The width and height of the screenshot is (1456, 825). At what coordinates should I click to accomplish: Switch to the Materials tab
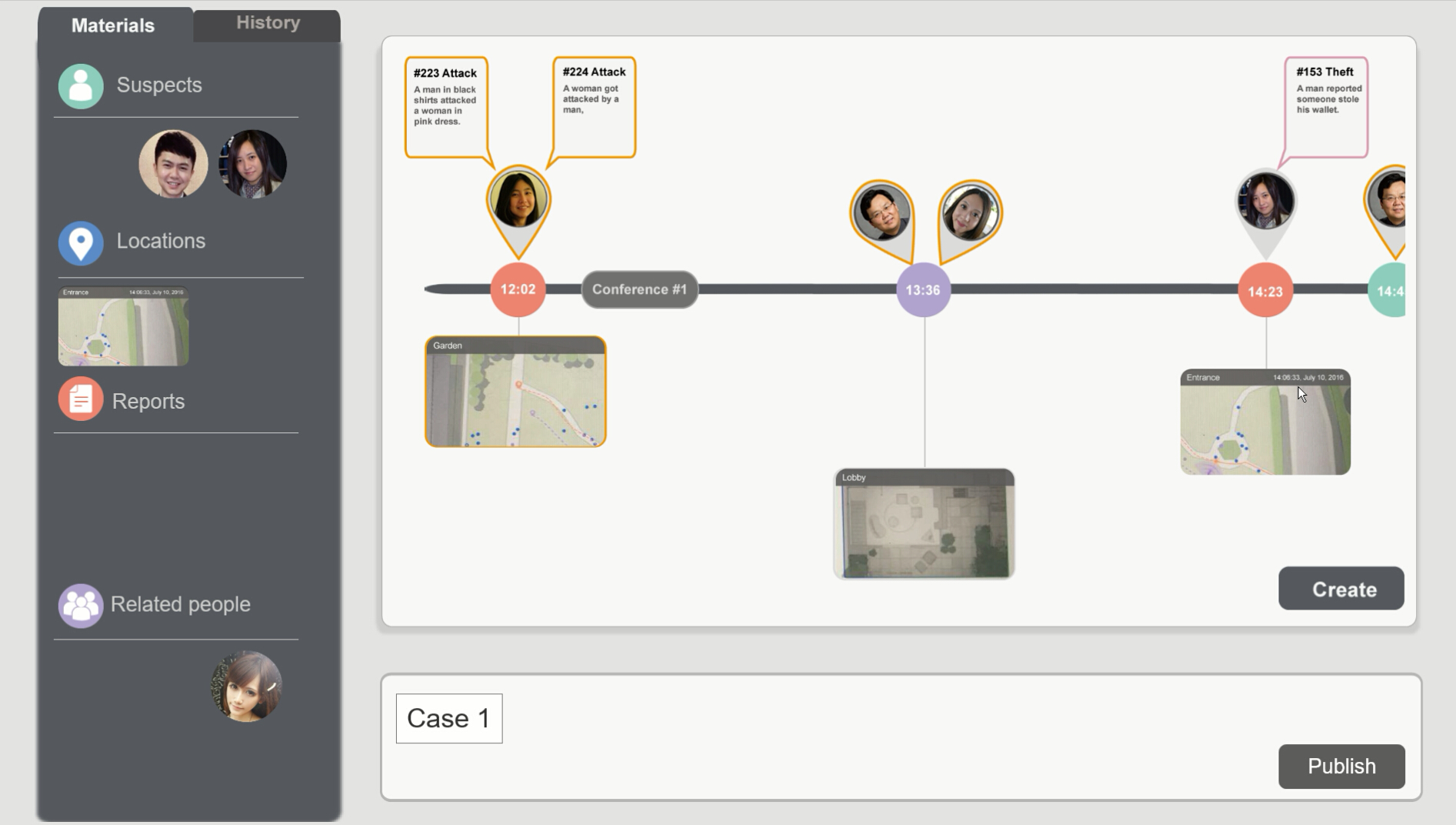click(x=113, y=25)
